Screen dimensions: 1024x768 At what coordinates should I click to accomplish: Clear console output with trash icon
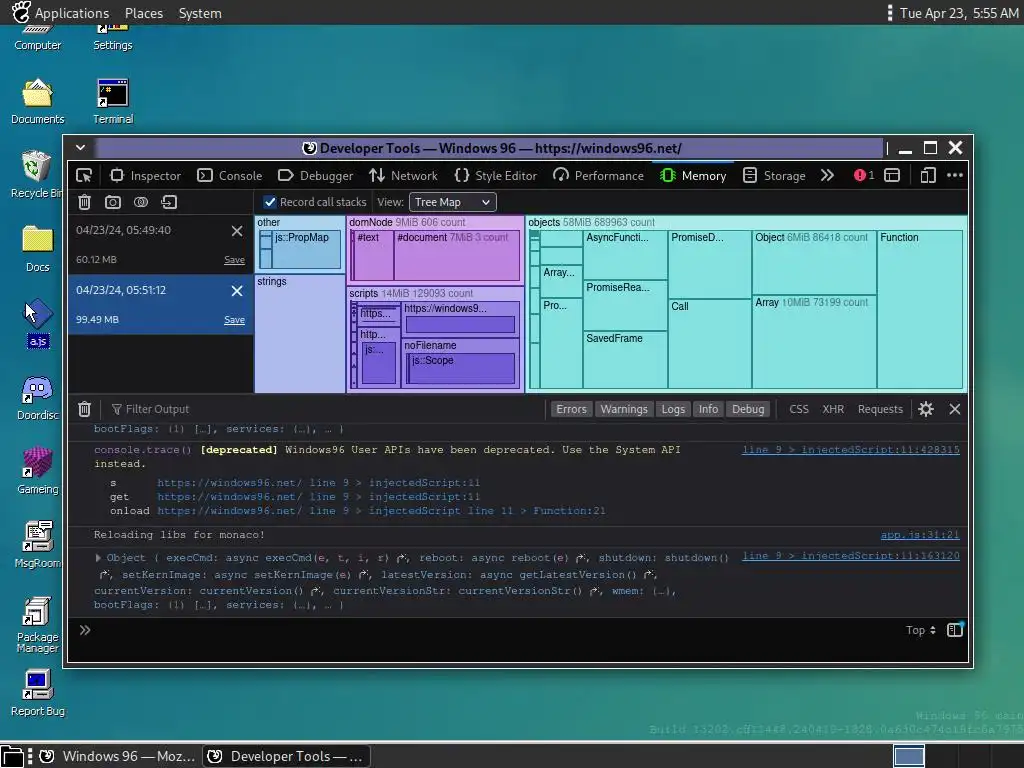84,409
